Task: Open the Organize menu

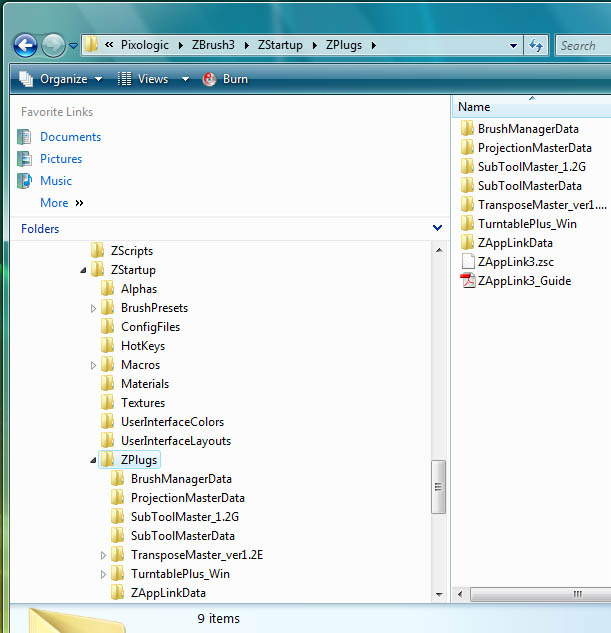Action: 61,79
